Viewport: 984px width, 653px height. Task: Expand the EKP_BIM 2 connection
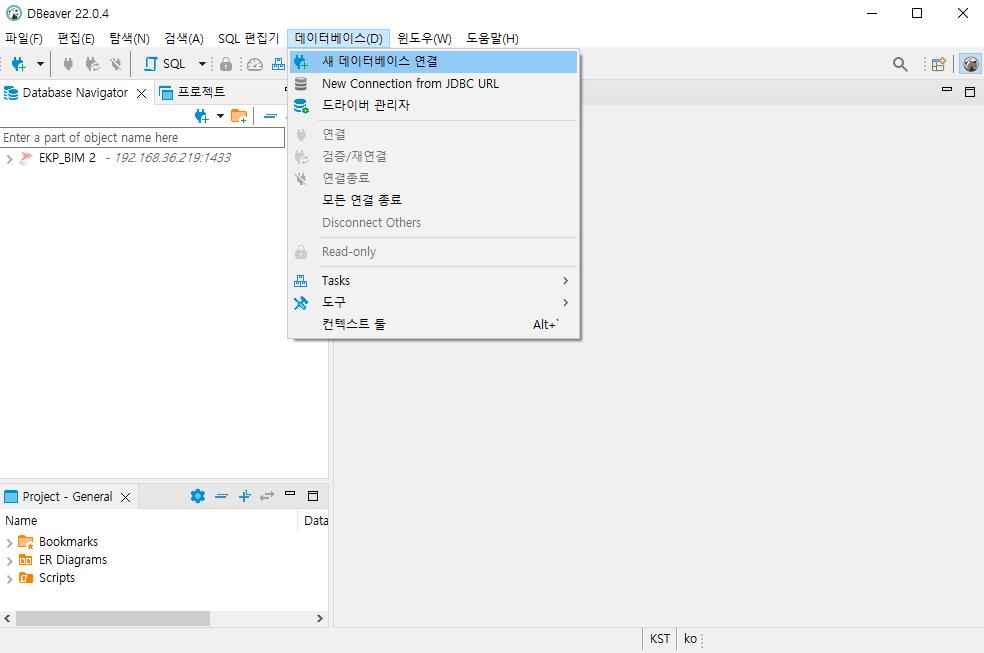8,157
